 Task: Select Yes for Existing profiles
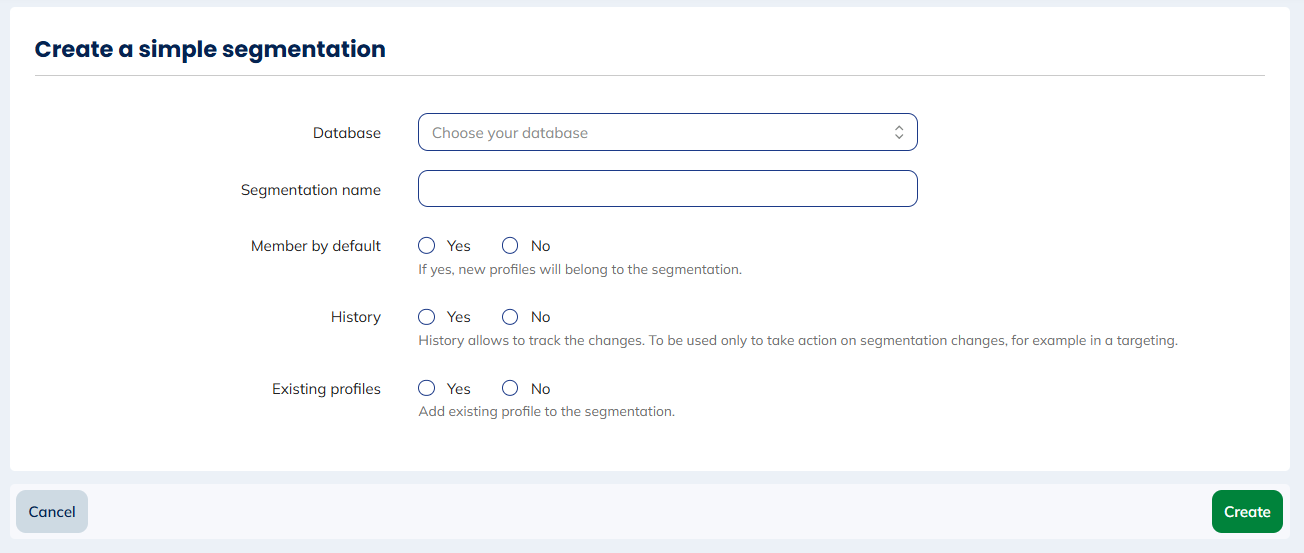click(x=427, y=388)
